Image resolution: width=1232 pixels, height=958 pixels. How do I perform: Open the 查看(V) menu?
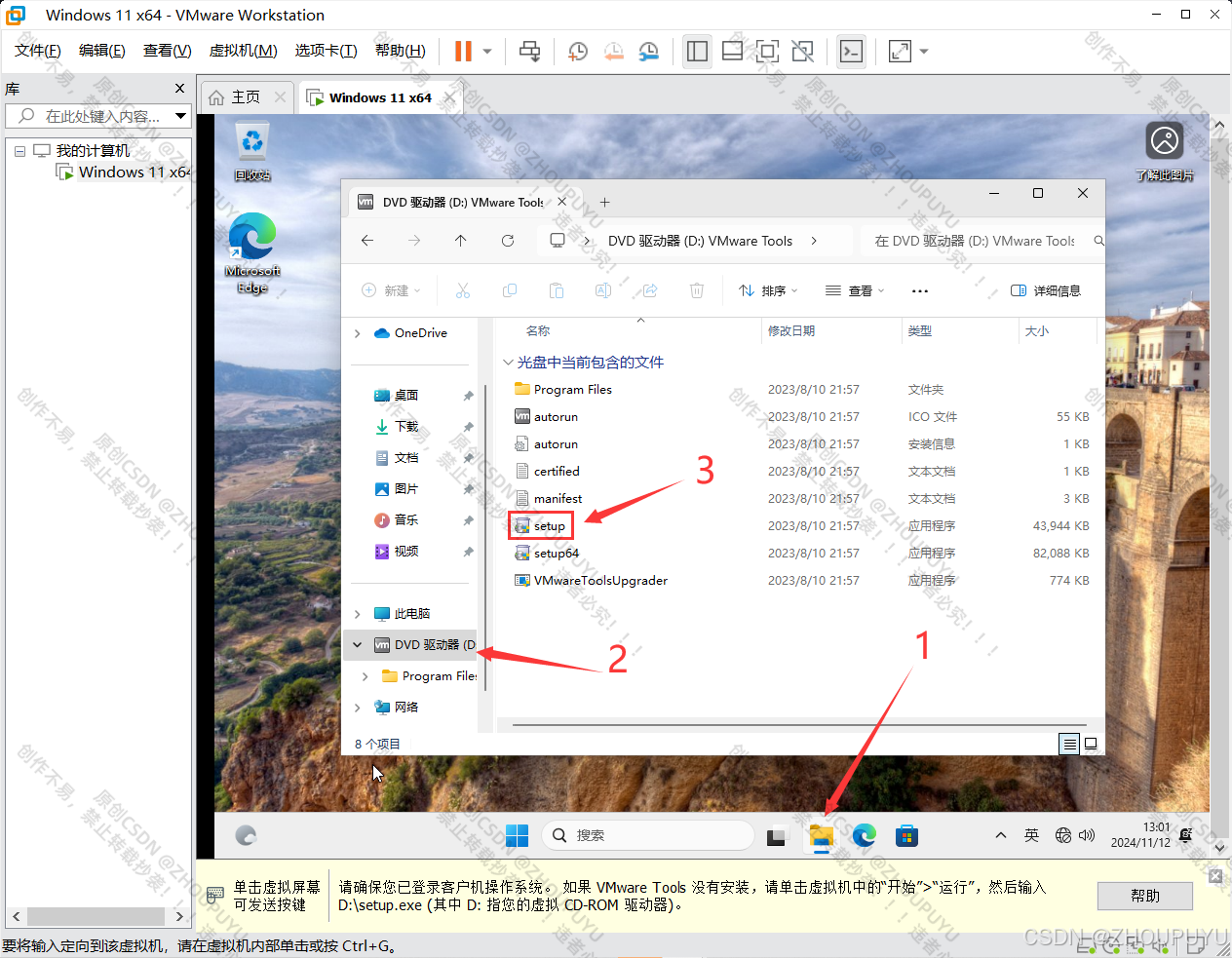coord(168,51)
